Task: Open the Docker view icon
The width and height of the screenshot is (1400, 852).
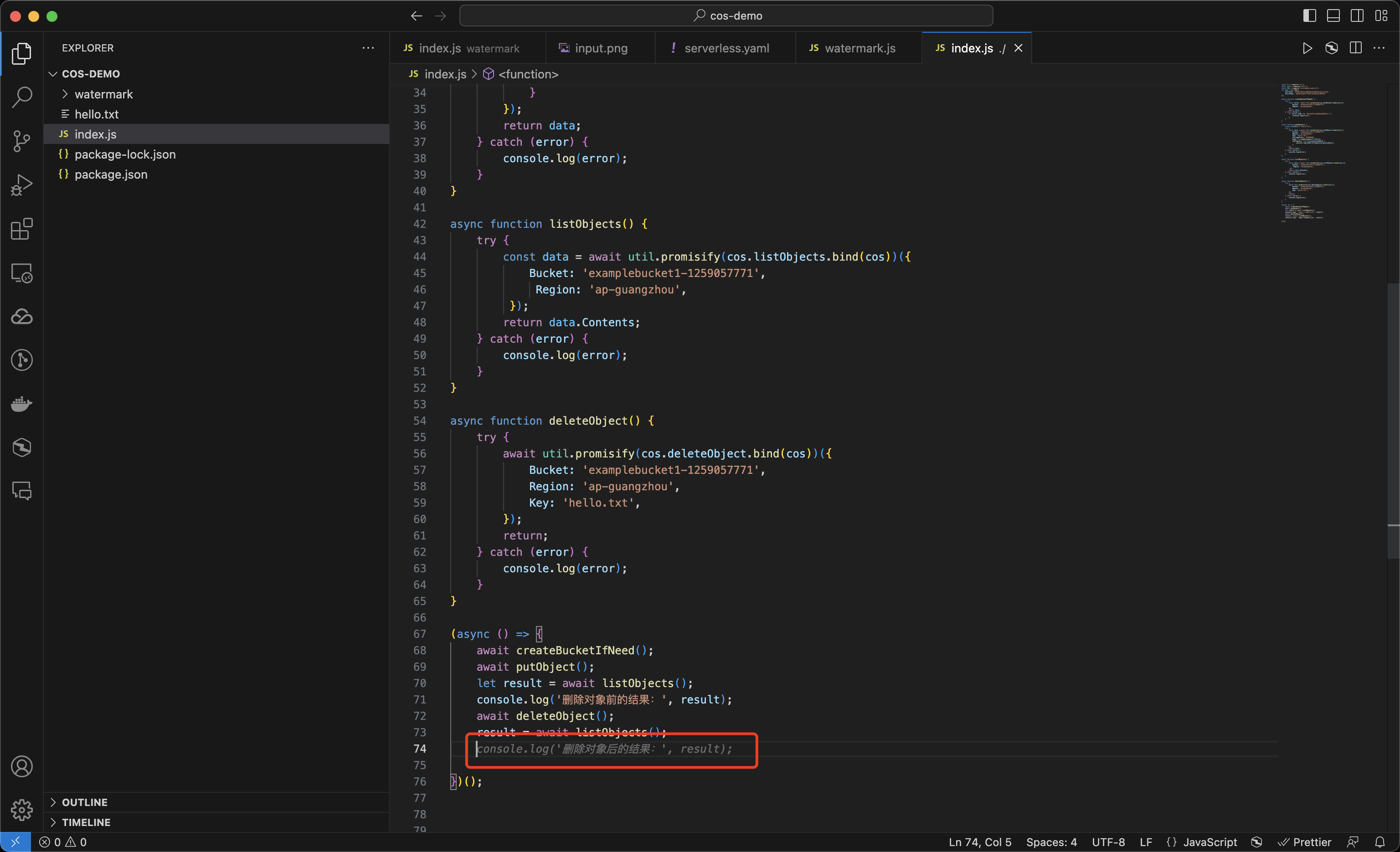Action: pyautogui.click(x=21, y=404)
